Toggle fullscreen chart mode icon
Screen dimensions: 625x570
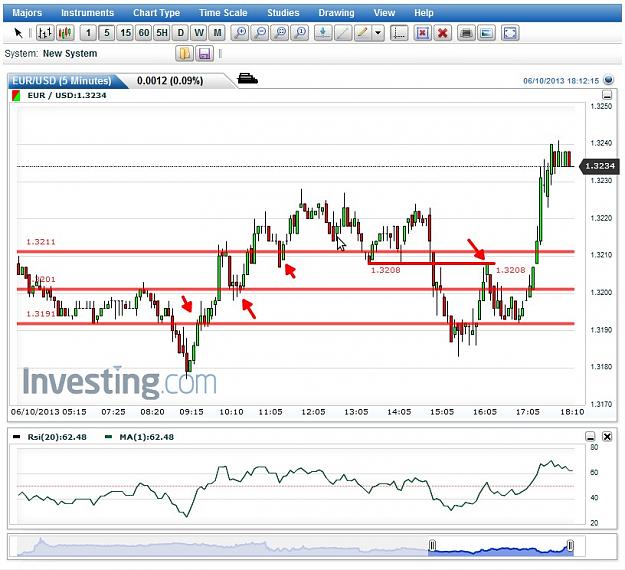pyautogui.click(x=510, y=33)
